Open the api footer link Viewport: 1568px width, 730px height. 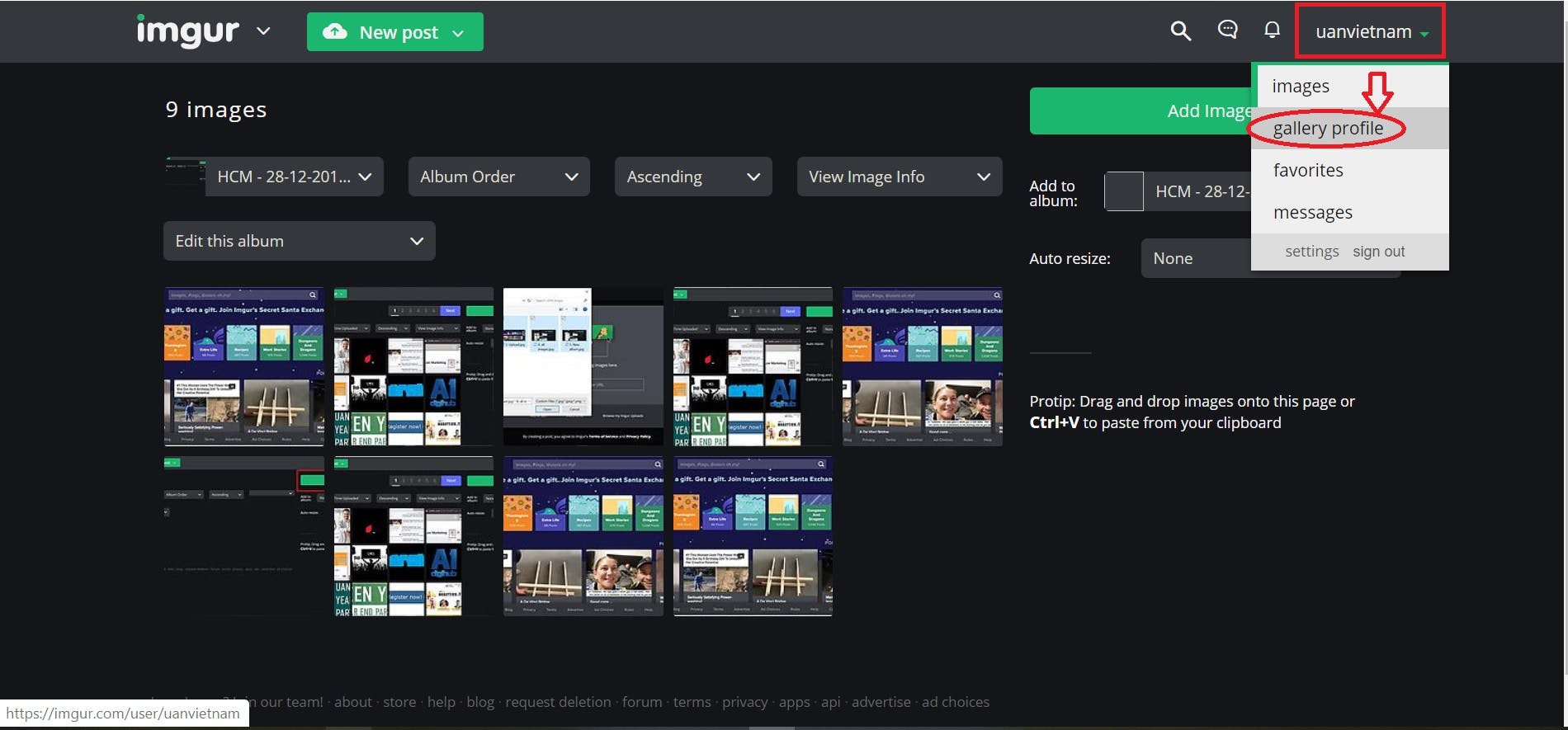(831, 702)
